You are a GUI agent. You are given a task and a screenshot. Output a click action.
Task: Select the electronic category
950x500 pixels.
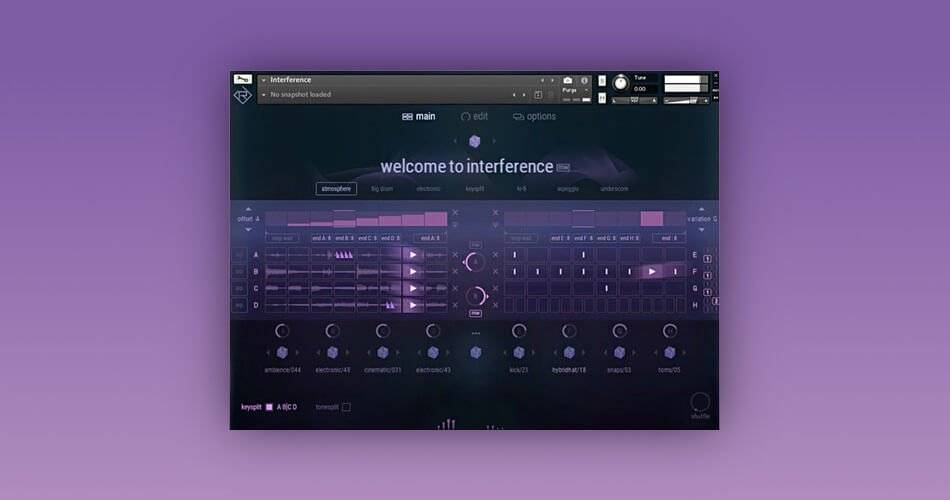(x=428, y=188)
